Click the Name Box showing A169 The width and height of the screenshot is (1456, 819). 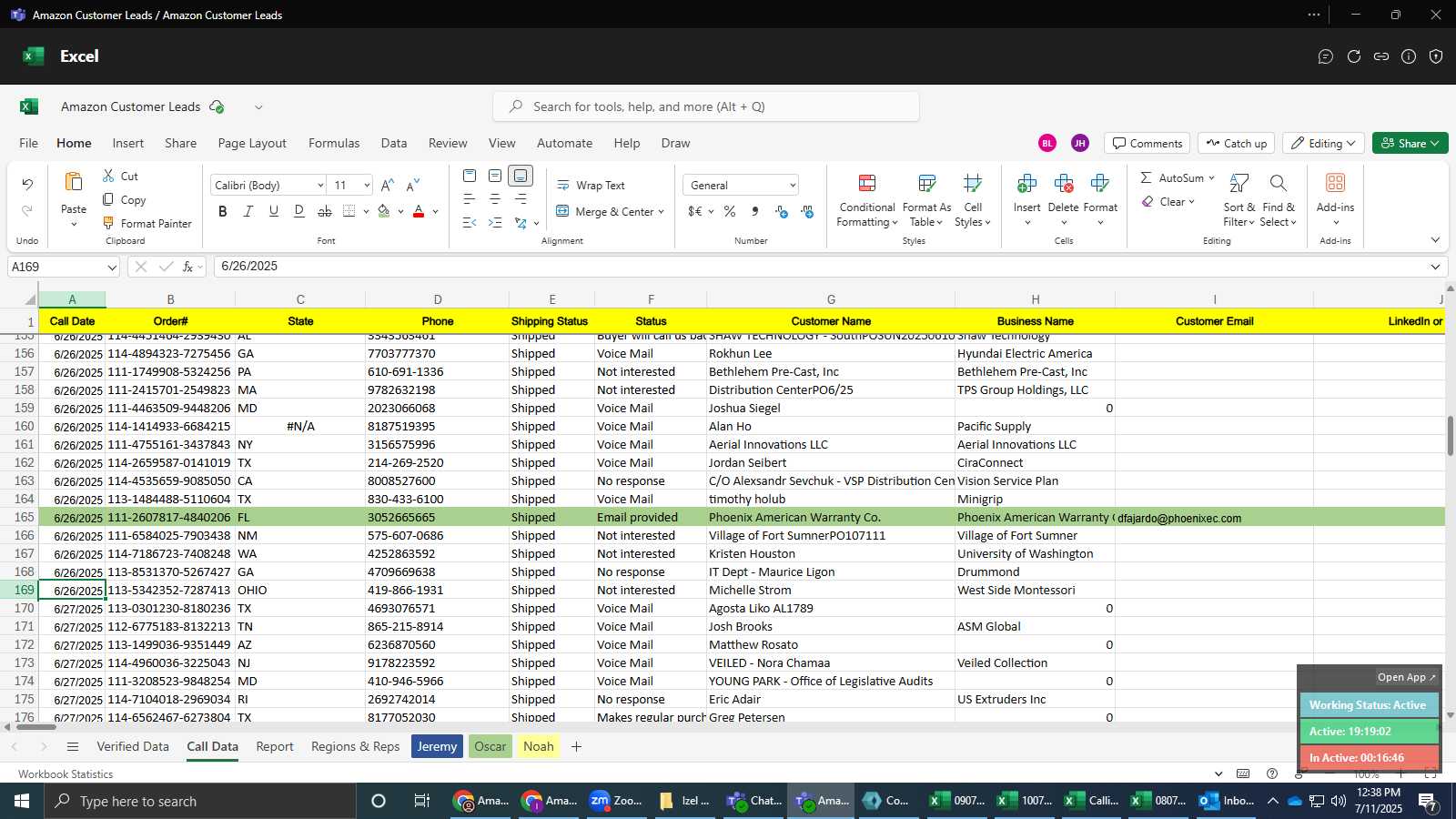(64, 267)
